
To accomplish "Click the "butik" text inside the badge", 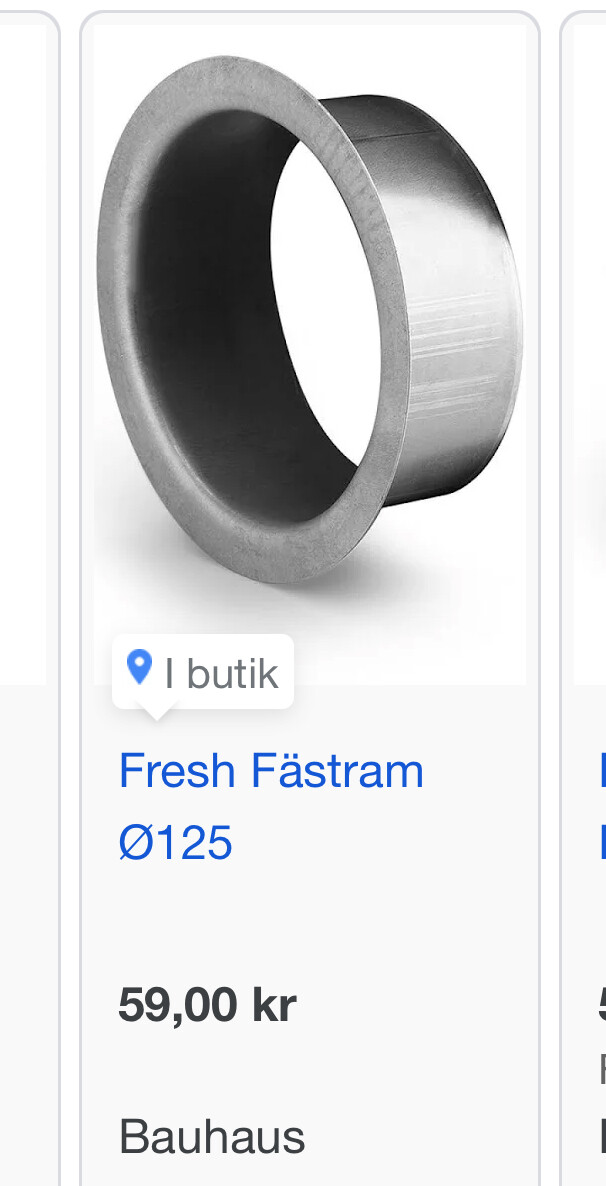I will pos(232,673).
